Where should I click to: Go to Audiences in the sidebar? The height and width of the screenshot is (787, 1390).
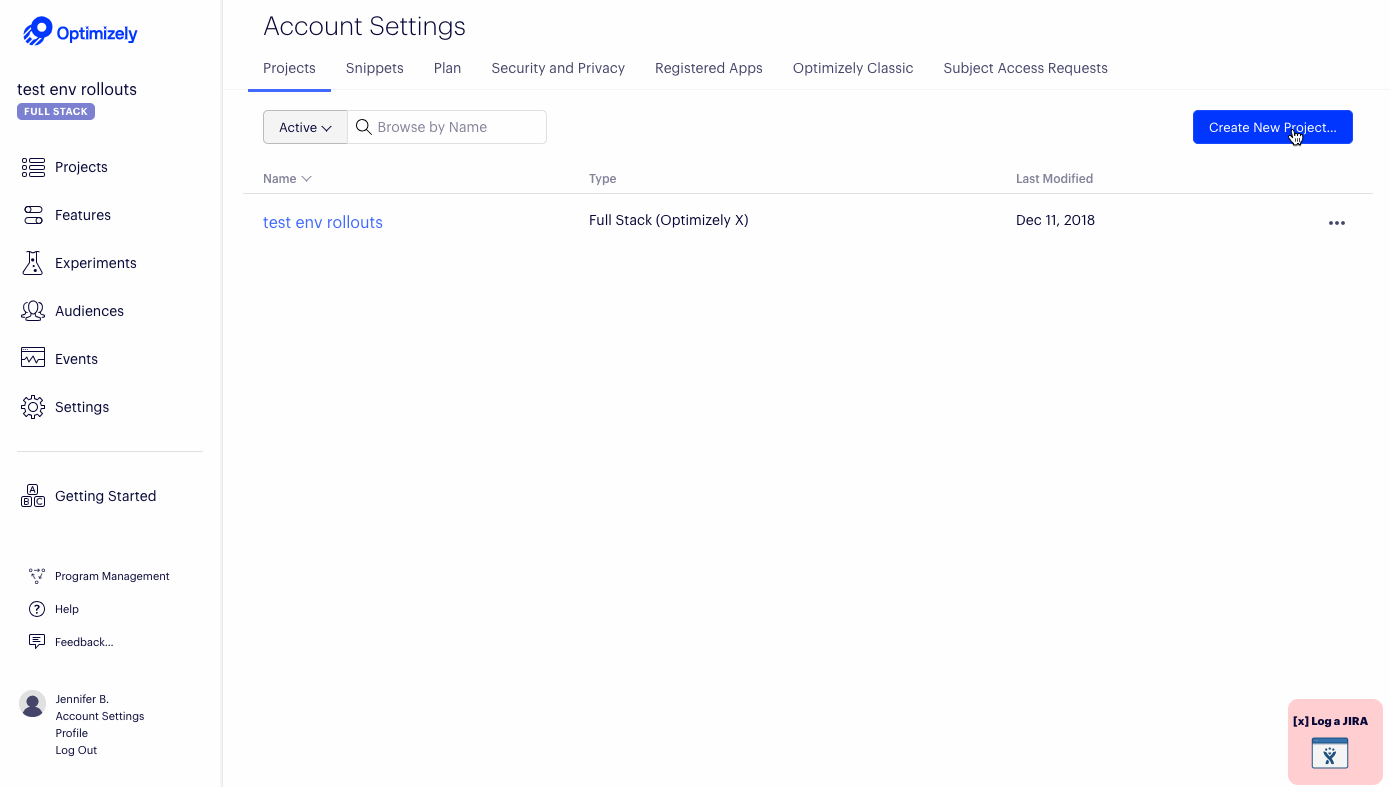point(90,311)
